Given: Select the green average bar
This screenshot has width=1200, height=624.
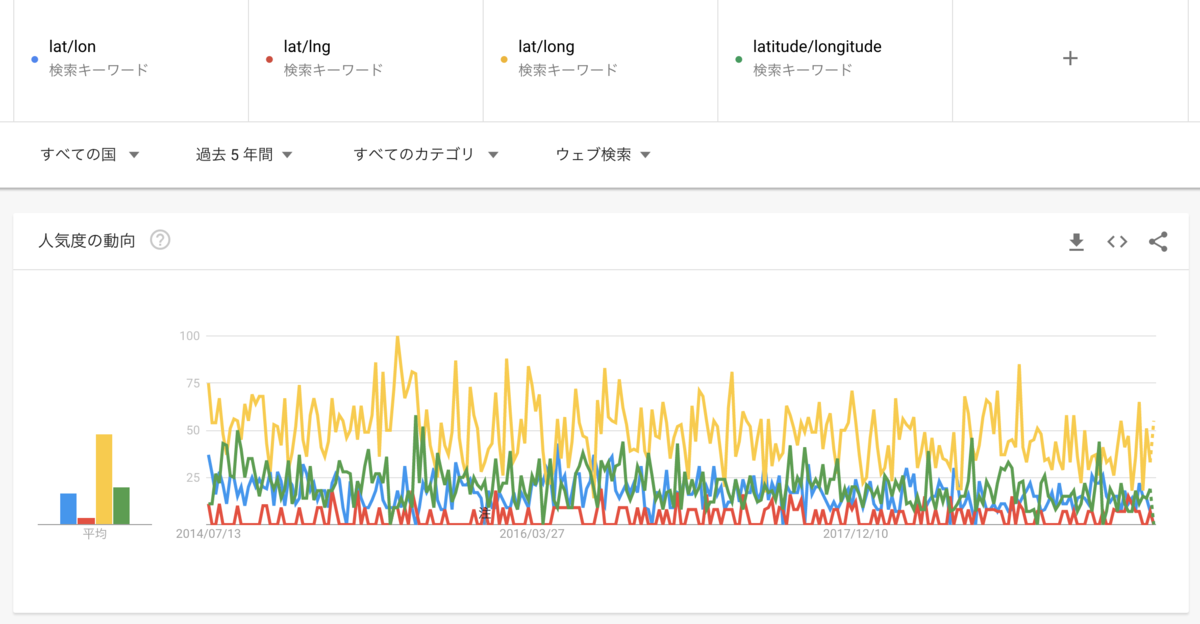Looking at the screenshot, I should tap(121, 506).
